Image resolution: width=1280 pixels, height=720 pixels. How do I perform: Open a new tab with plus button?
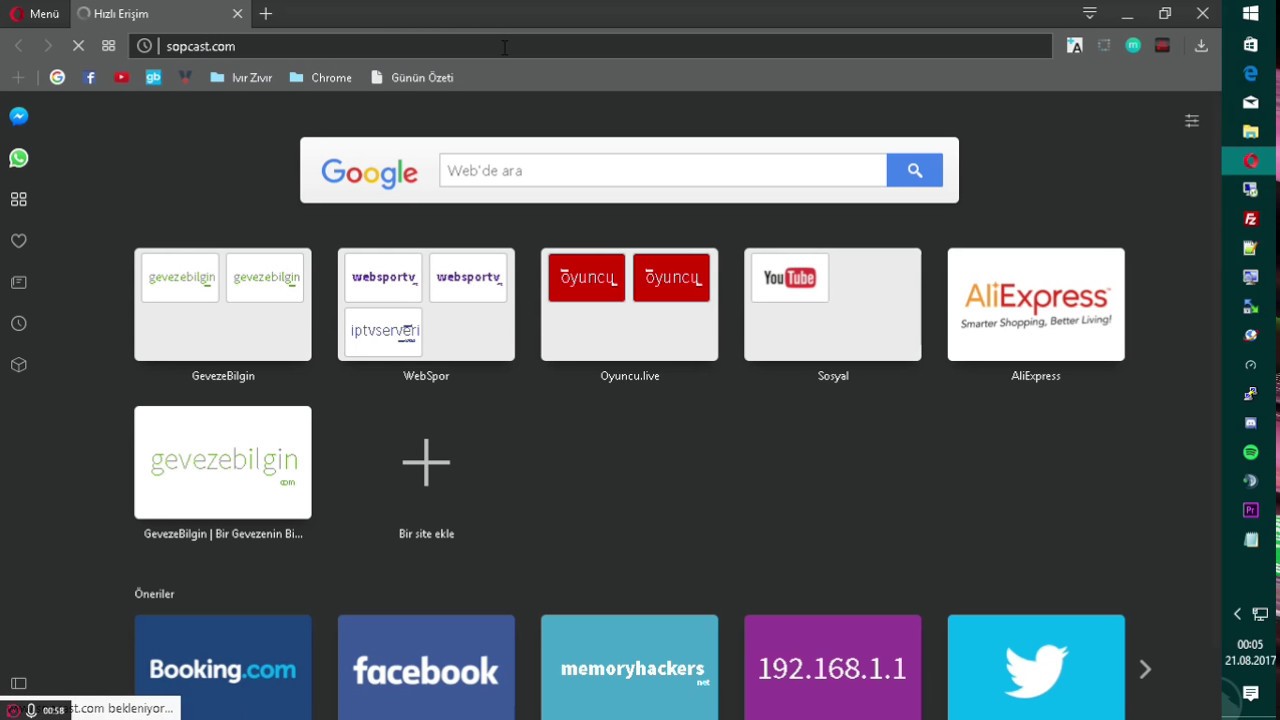point(266,14)
